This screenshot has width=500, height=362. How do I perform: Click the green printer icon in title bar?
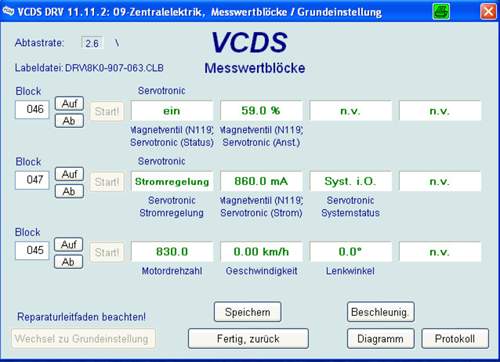pyautogui.click(x=441, y=12)
